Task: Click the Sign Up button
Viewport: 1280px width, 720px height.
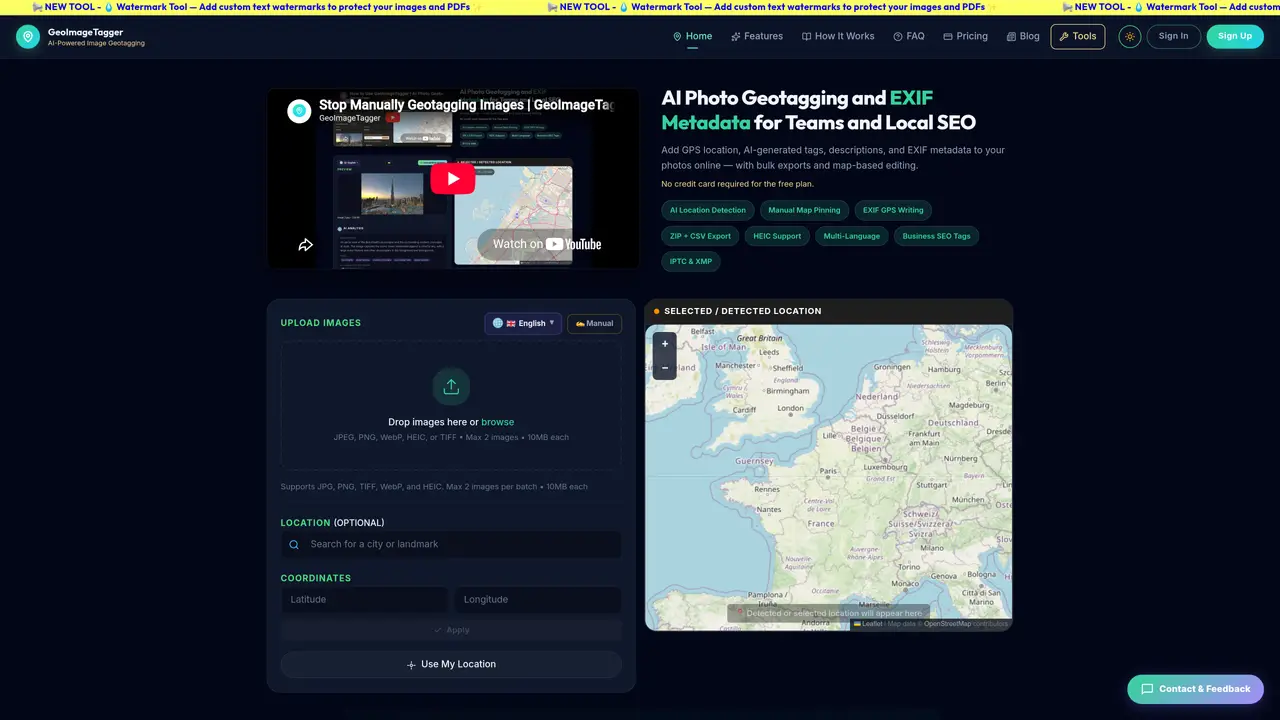Action: tap(1235, 36)
